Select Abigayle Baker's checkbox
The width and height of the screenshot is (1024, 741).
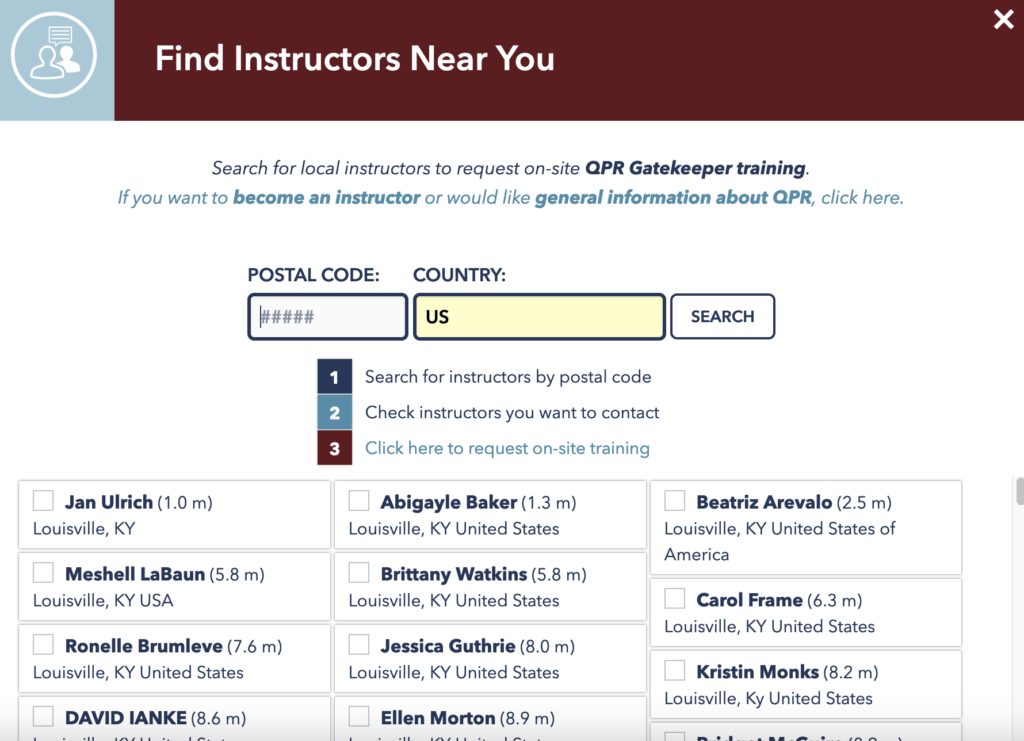[359, 501]
